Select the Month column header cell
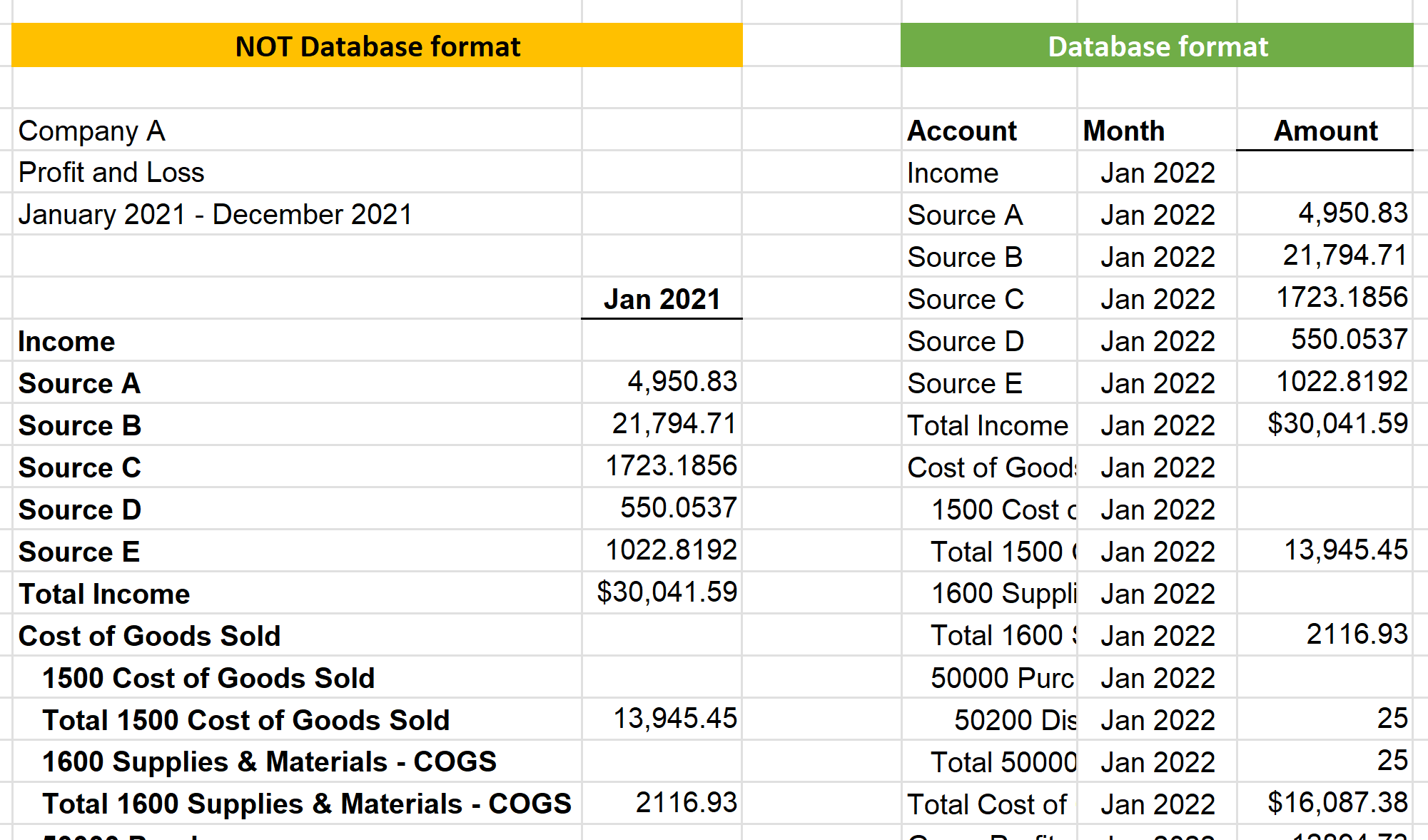This screenshot has width=1428, height=840. [x=1123, y=131]
